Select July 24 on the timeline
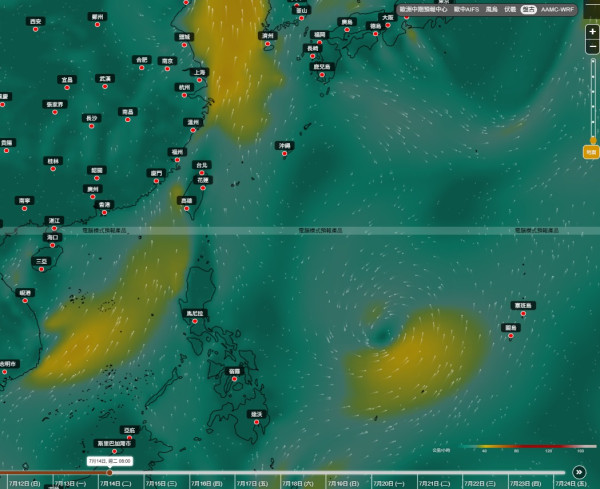 [571, 484]
